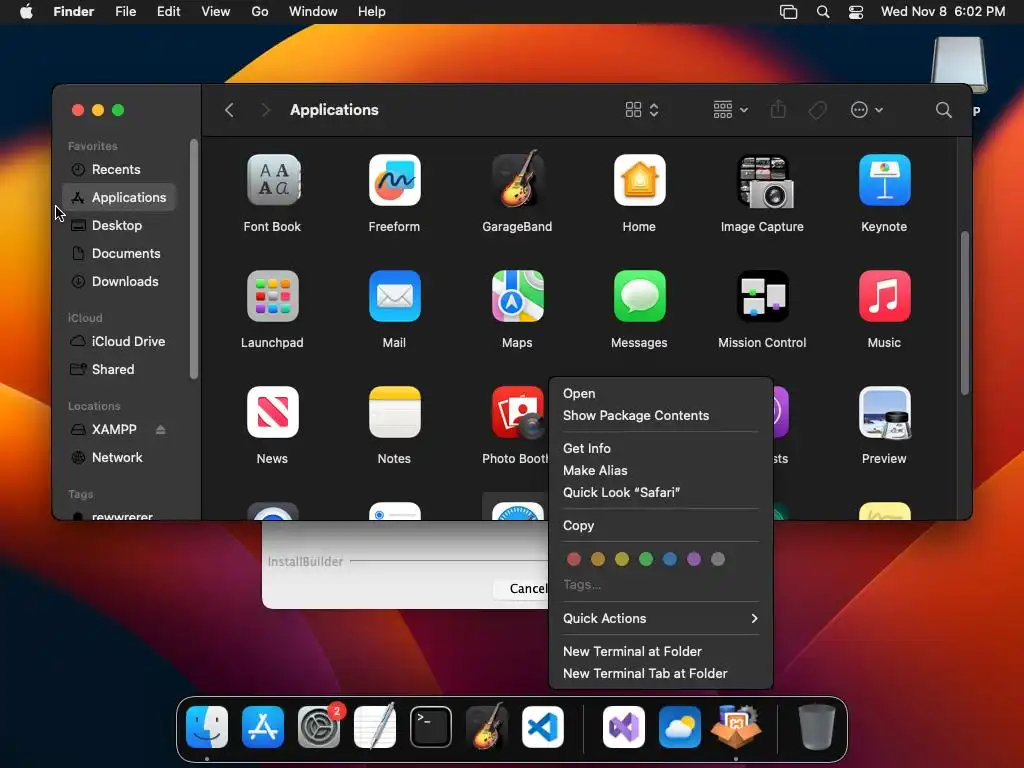Viewport: 1024px width, 768px height.
Task: Open Visual Studio Code from the Dock
Action: [543, 727]
